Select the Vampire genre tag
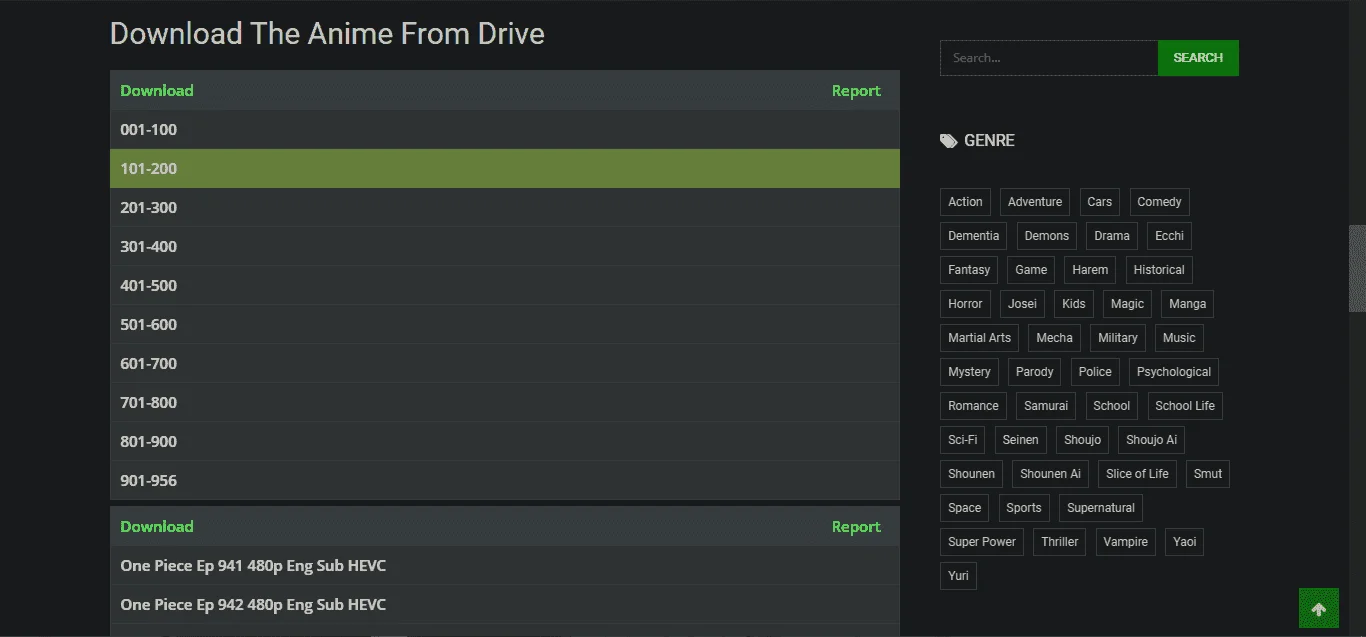The height and width of the screenshot is (637, 1366). (1126, 542)
